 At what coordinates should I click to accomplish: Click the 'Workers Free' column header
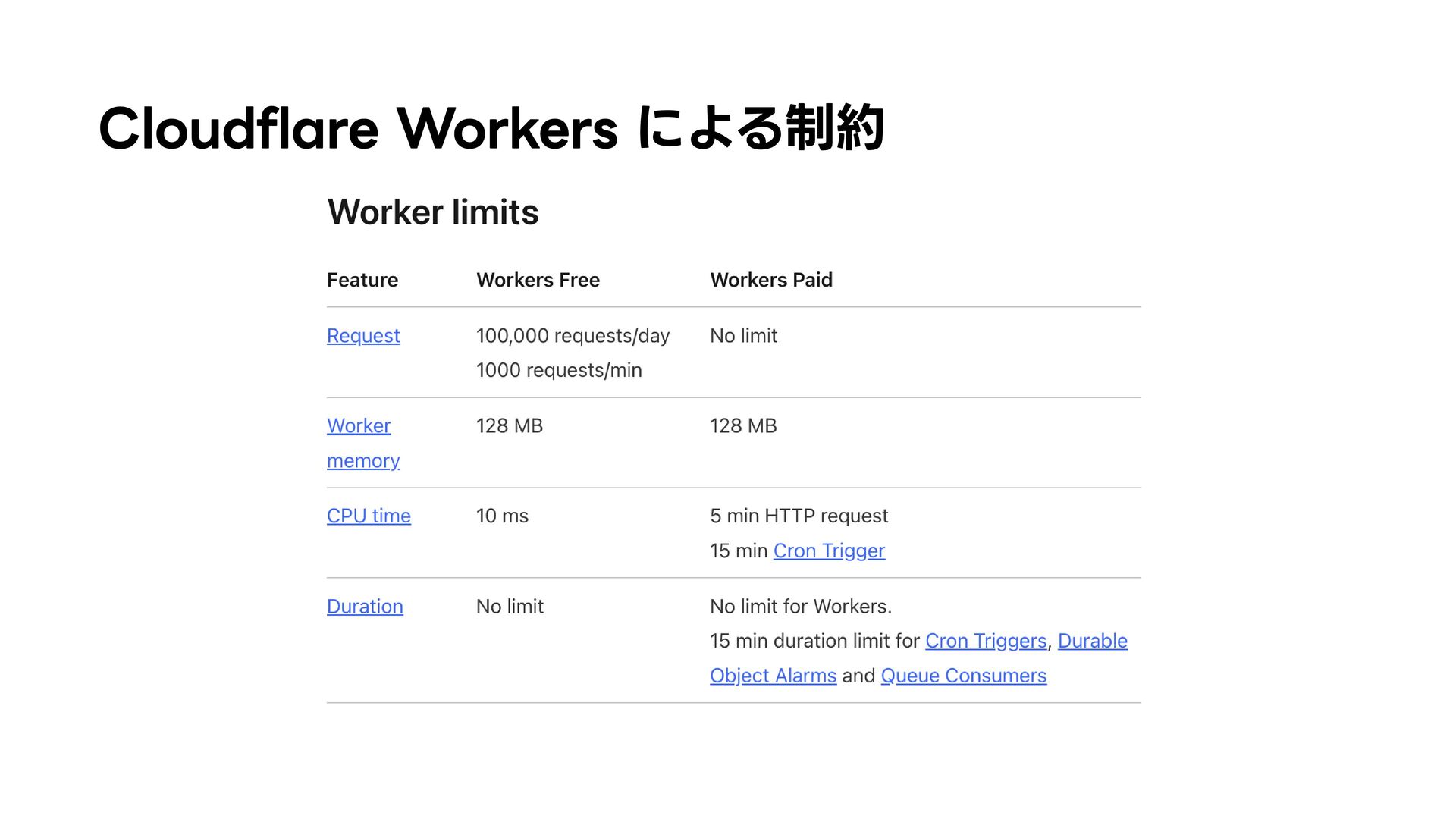tap(538, 280)
